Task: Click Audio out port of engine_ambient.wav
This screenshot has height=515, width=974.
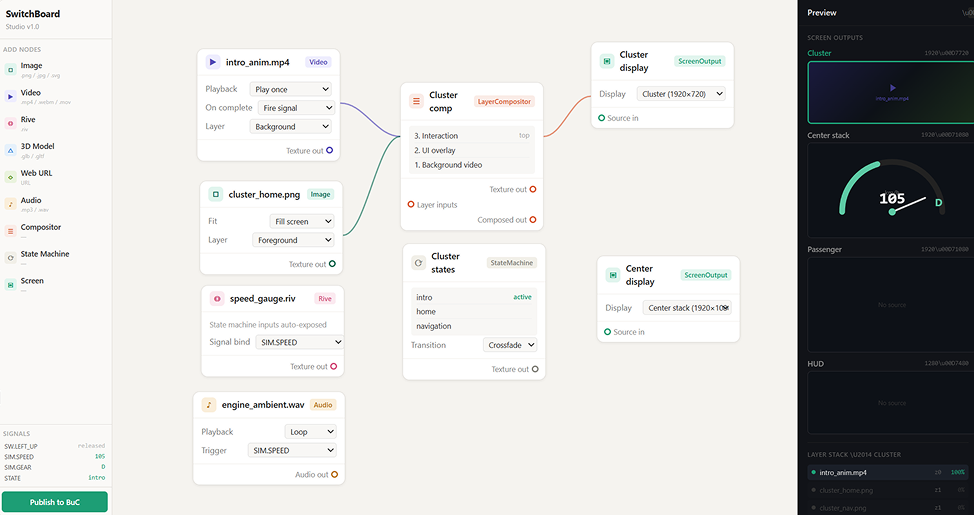Action: [334, 475]
